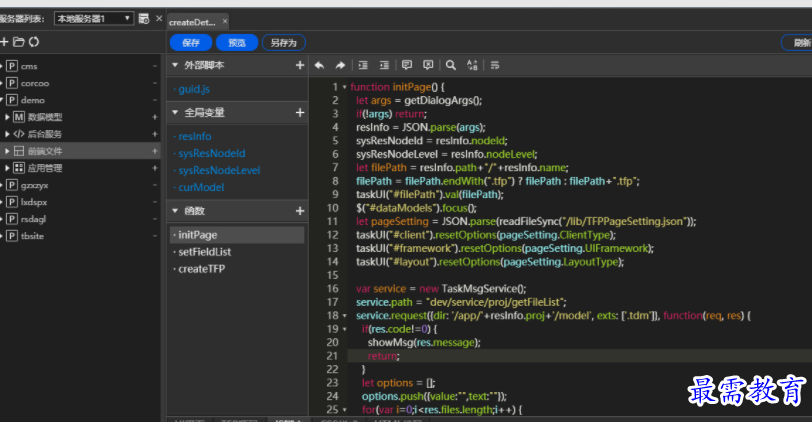Expand the 应用管理 tree node
The image size is (812, 422).
(x=7, y=168)
